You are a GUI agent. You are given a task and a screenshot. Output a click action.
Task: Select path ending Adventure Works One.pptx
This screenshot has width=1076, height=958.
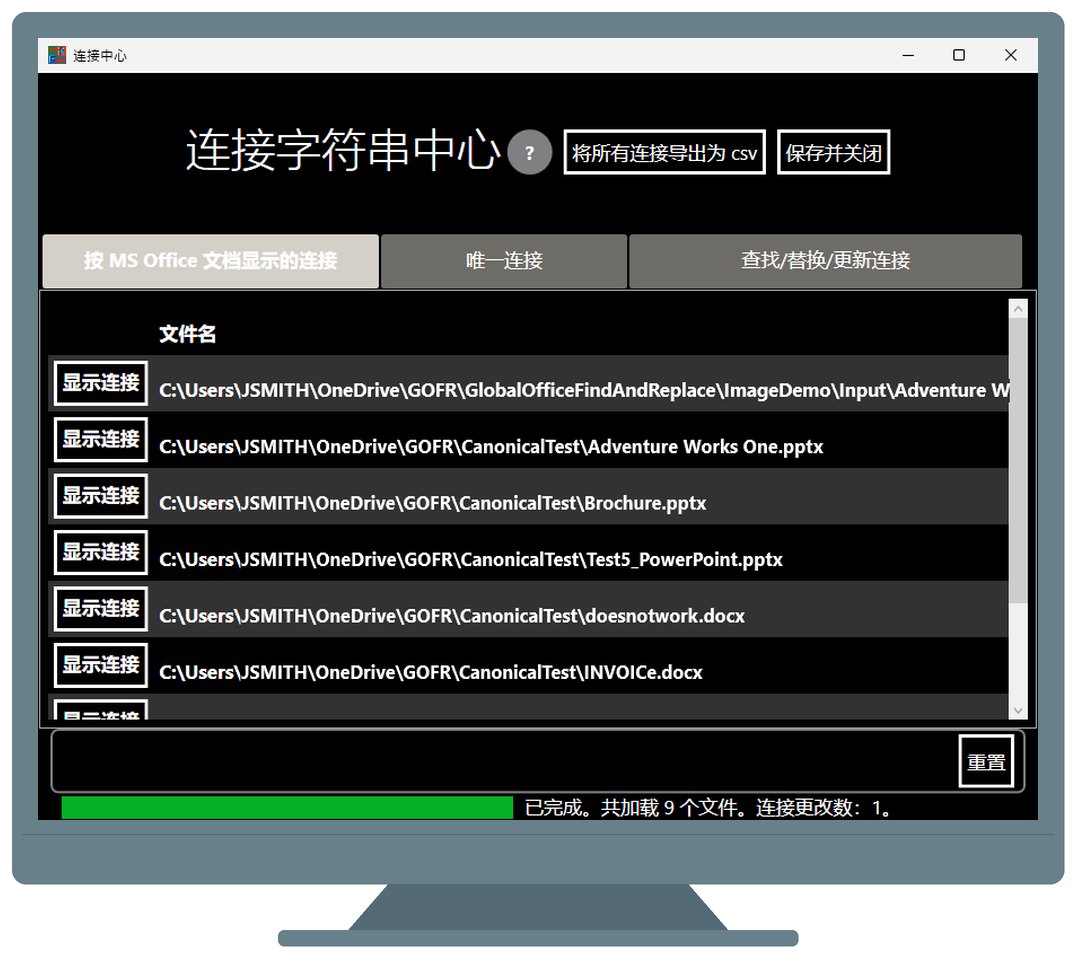click(491, 447)
